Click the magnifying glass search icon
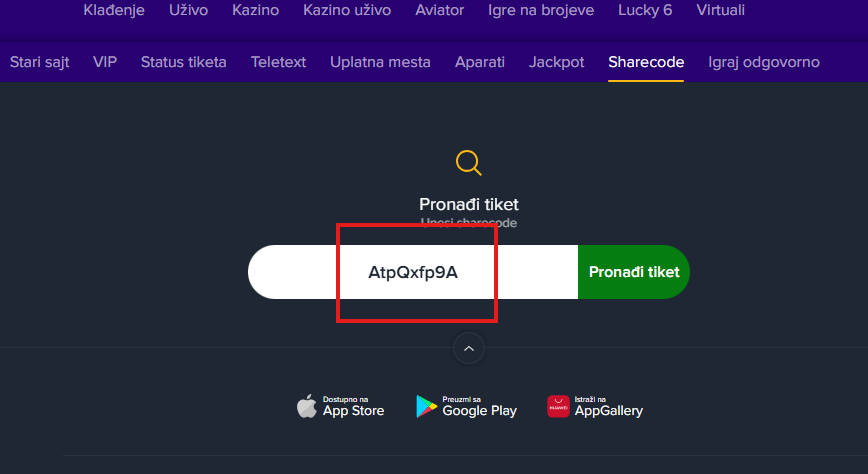Viewport: 868px width, 474px height. (468, 162)
